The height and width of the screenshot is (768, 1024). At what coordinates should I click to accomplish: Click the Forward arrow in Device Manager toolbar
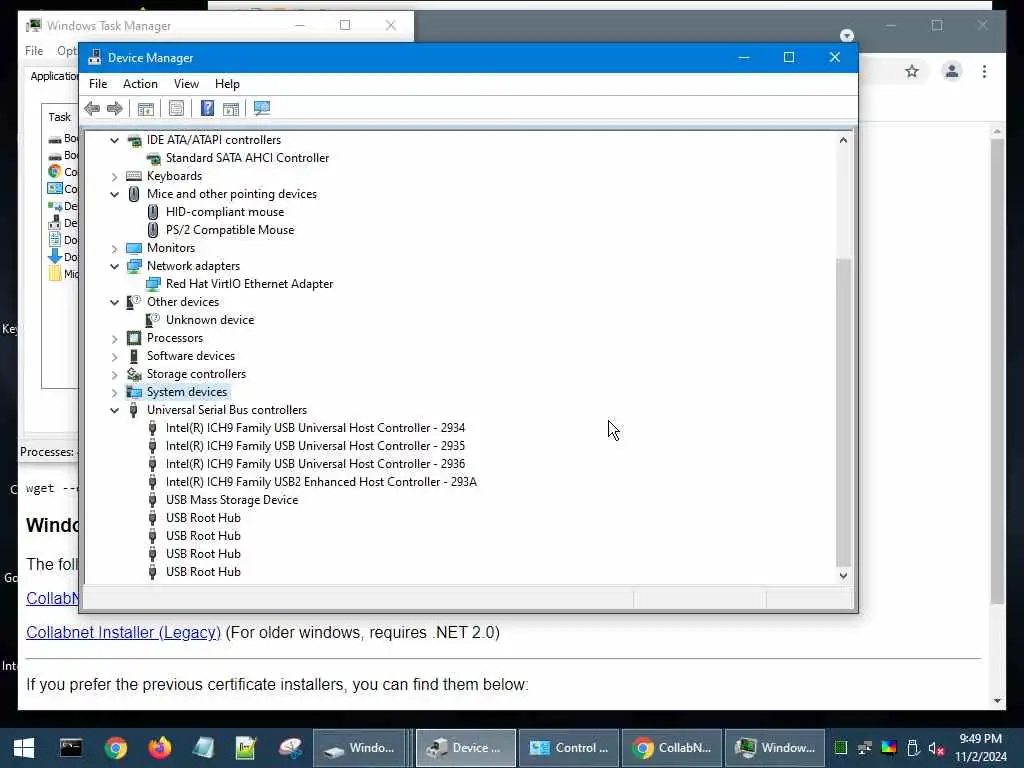coord(114,108)
